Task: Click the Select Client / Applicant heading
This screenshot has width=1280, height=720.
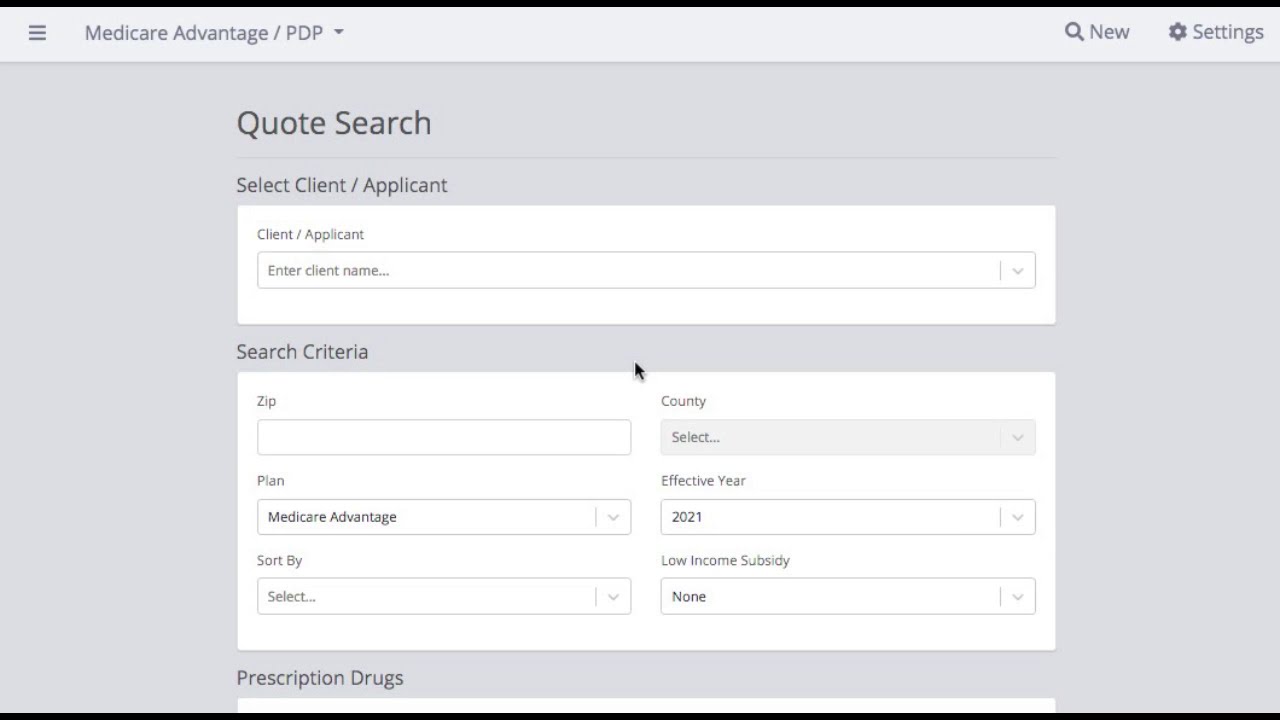Action: [x=342, y=185]
